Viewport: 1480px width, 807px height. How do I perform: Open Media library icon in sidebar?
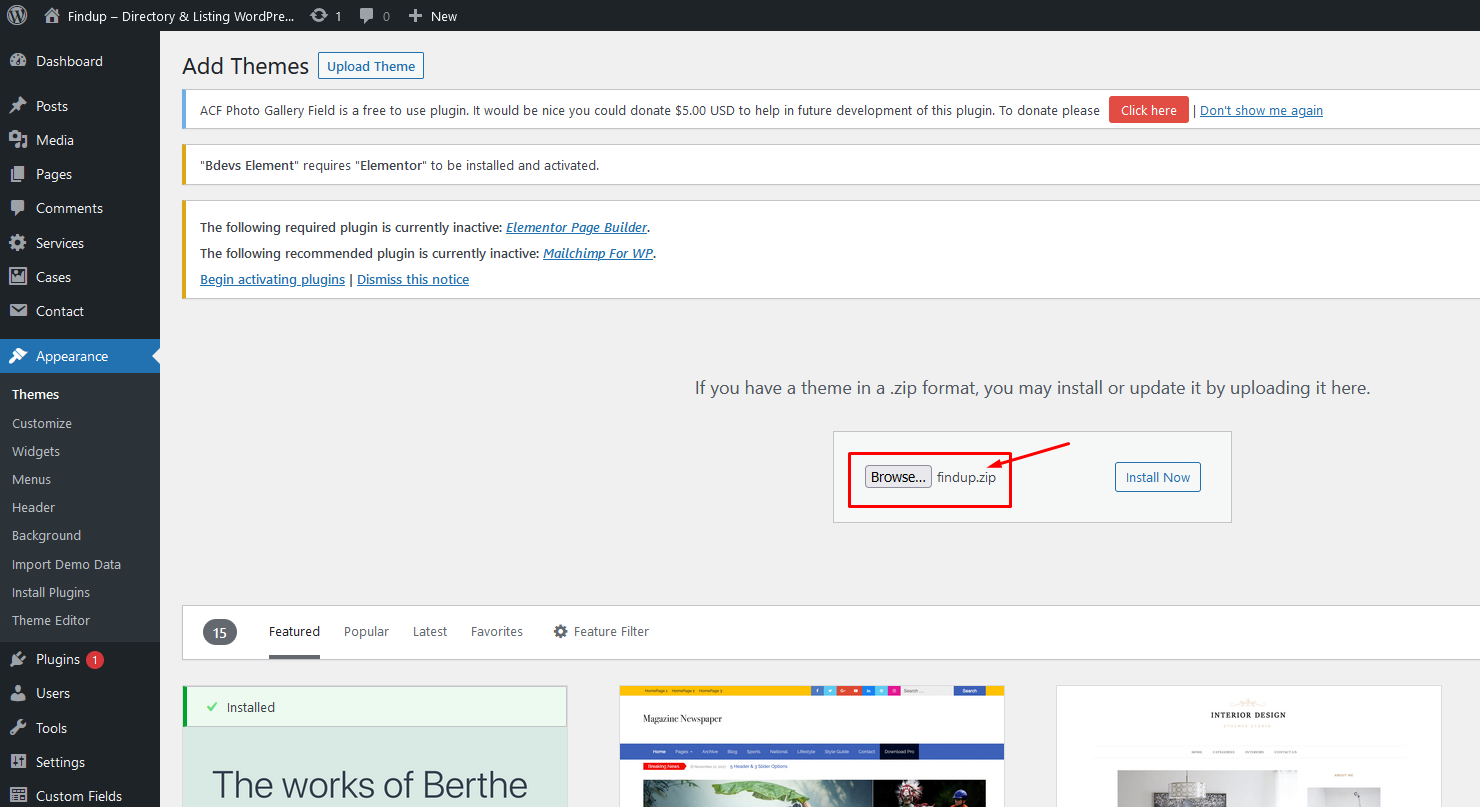(18, 140)
